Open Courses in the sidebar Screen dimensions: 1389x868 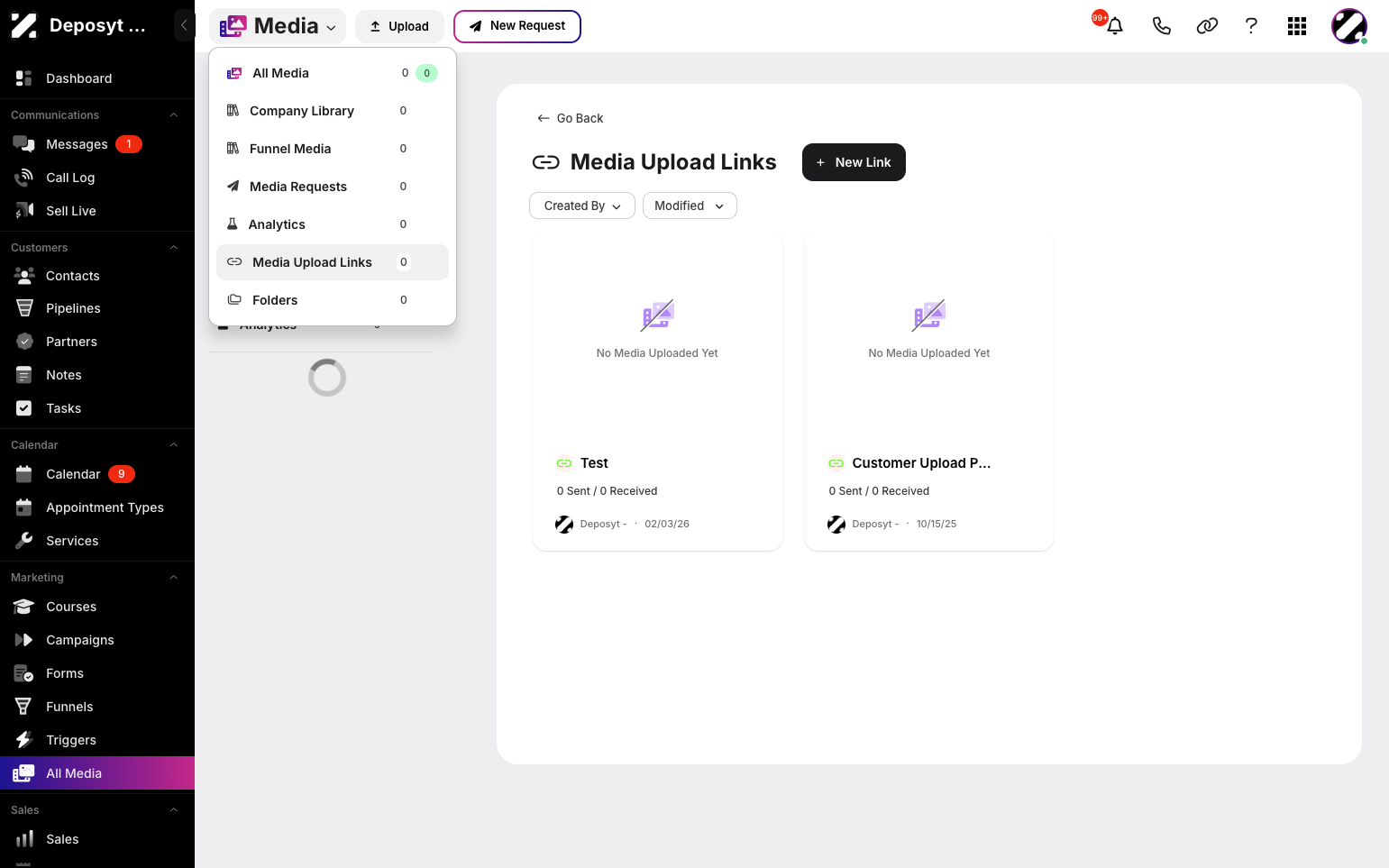(x=97, y=607)
